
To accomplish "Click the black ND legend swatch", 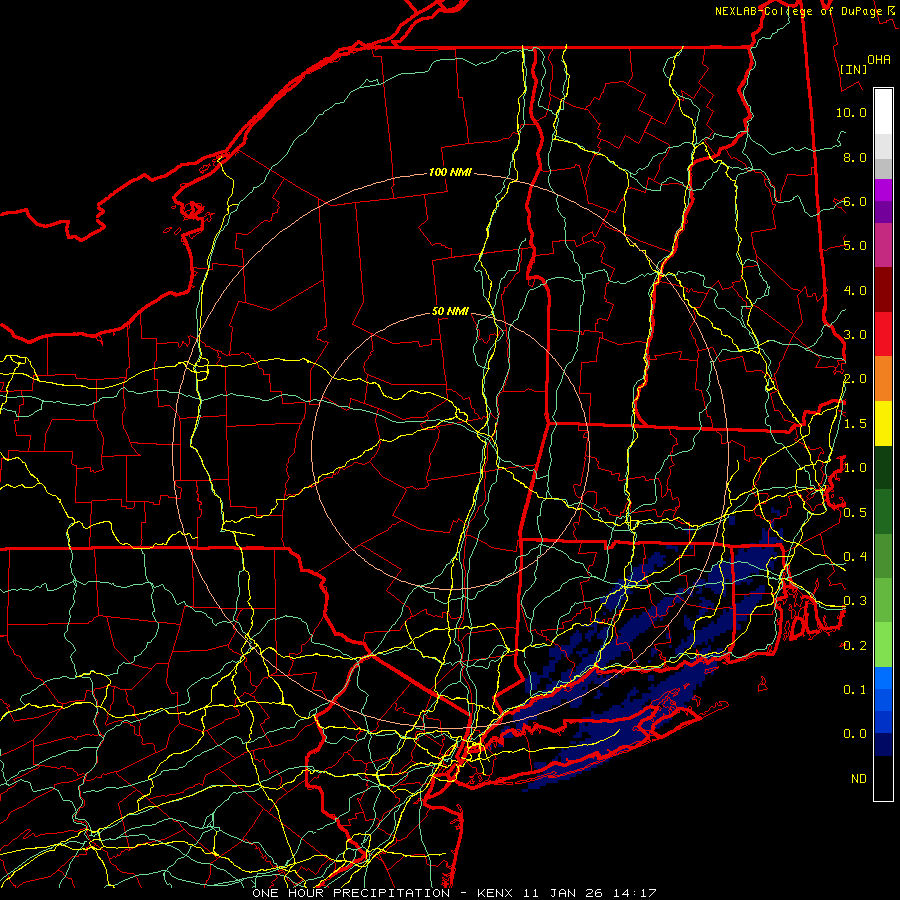I will coord(883,778).
